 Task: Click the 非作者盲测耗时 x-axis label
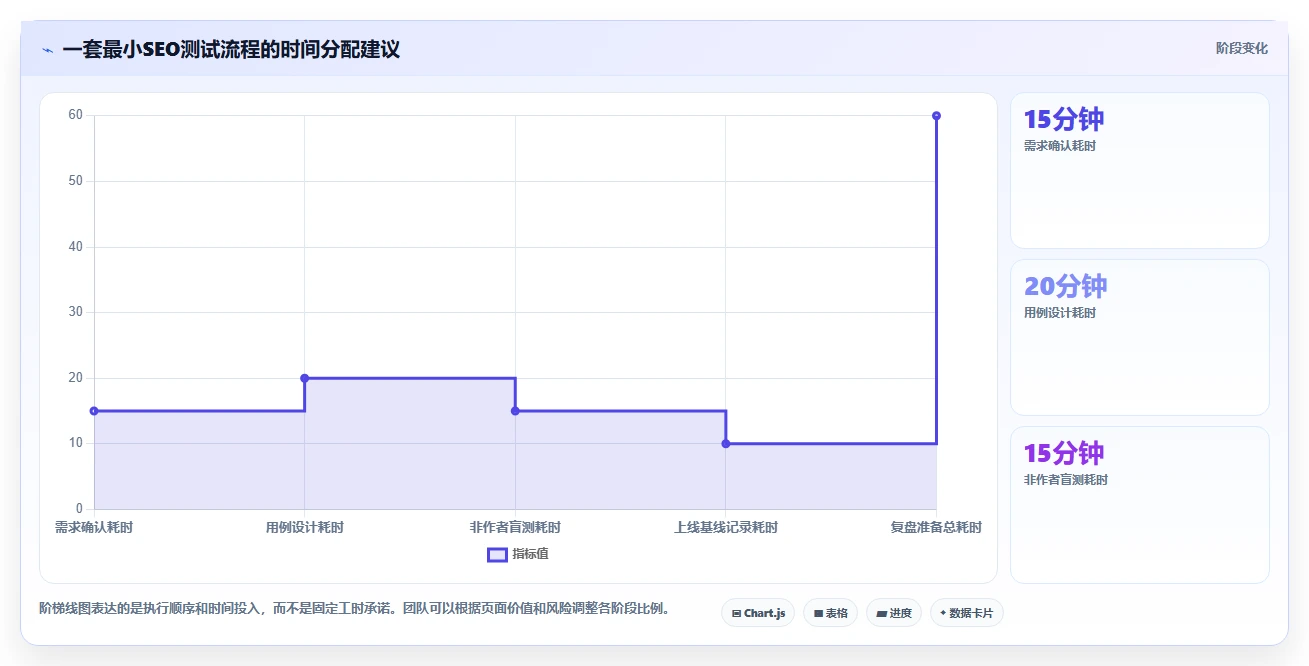(x=515, y=527)
